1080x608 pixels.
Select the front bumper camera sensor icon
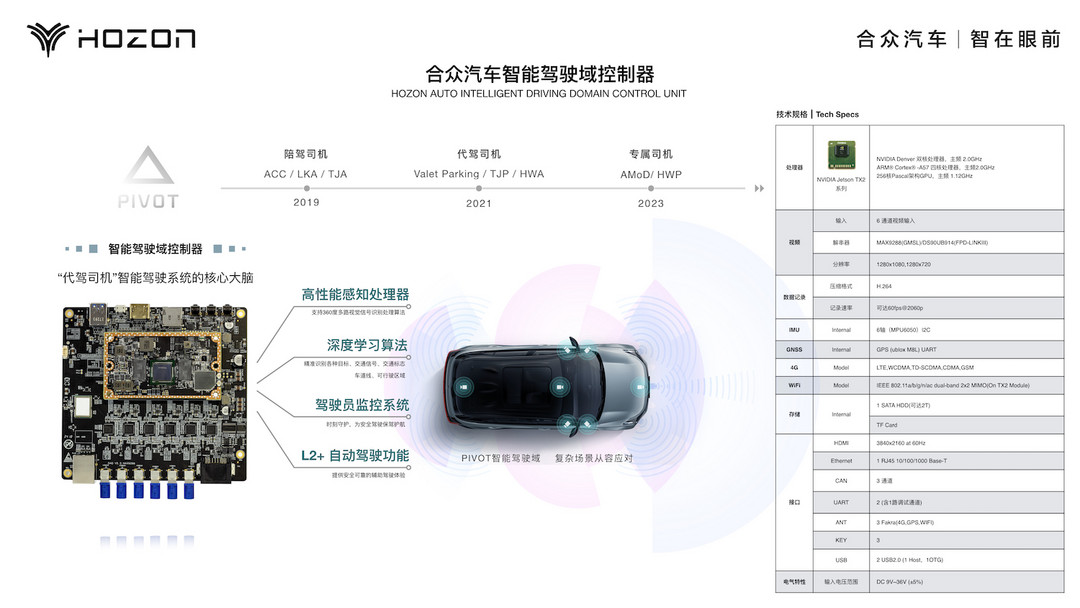pyautogui.click(x=641, y=387)
